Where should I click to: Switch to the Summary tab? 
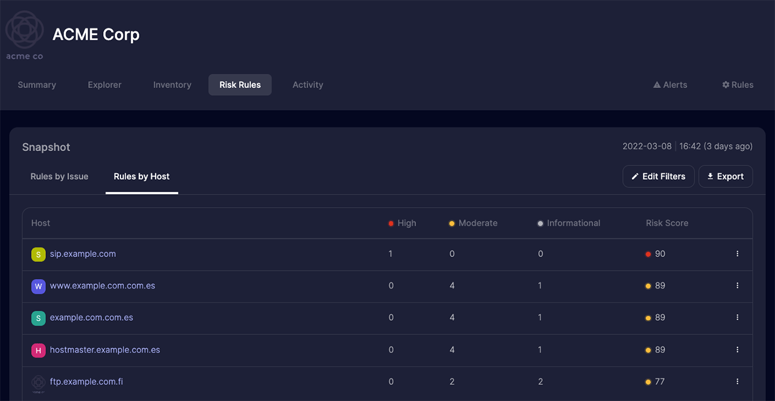coord(37,85)
